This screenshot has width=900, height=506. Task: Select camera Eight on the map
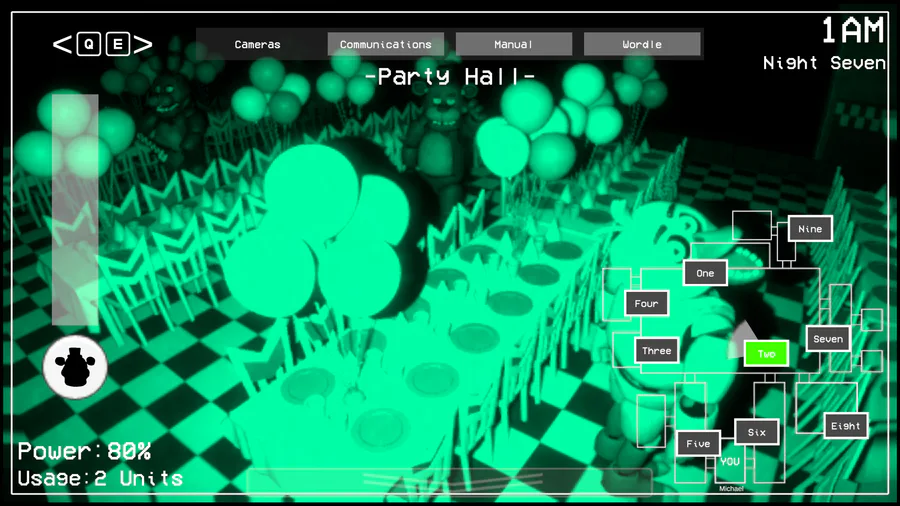point(845,426)
